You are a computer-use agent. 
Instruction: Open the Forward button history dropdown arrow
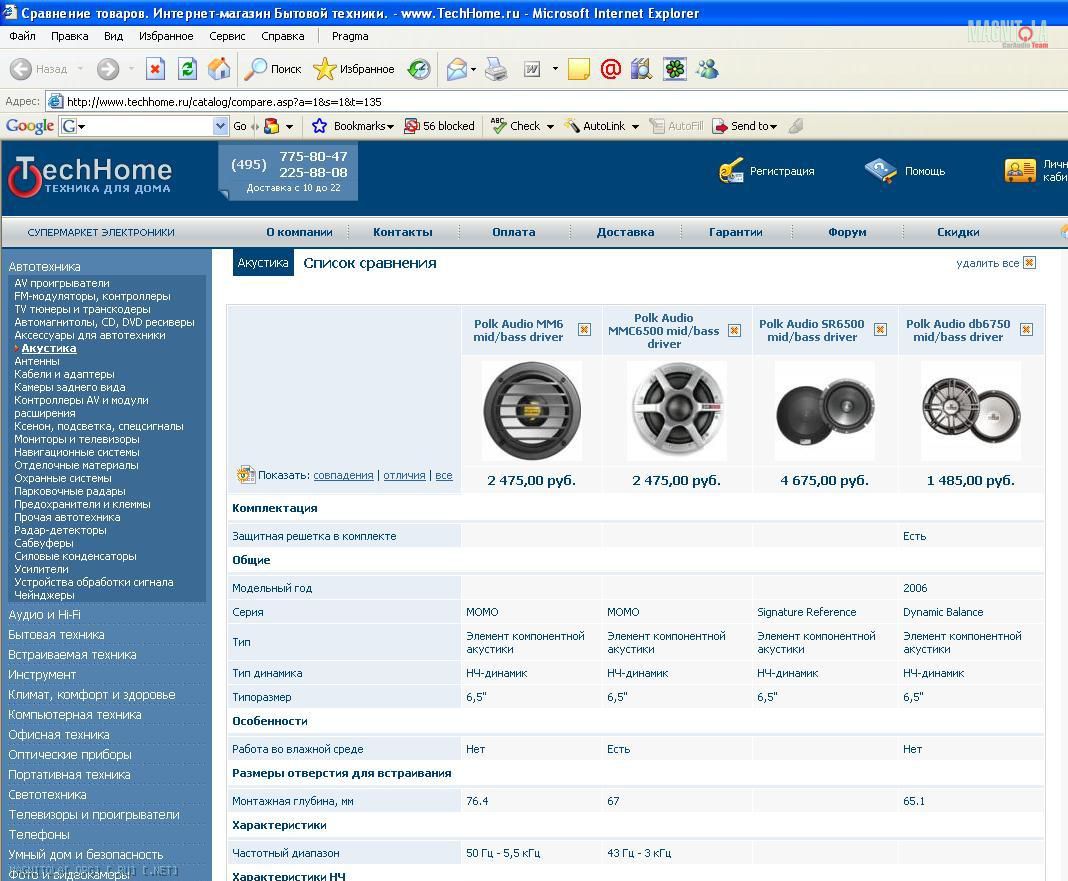131,69
